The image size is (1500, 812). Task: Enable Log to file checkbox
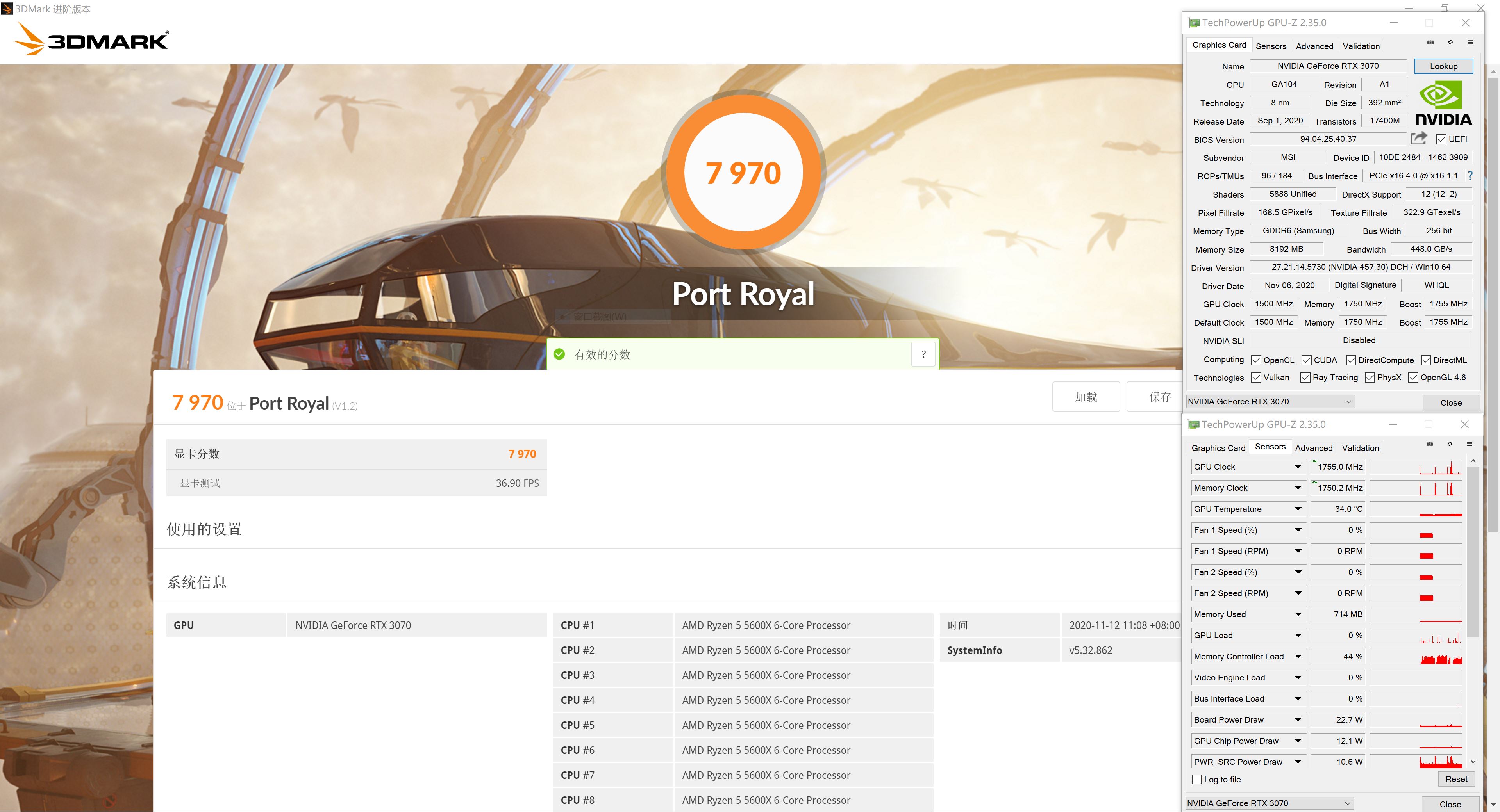click(1197, 780)
